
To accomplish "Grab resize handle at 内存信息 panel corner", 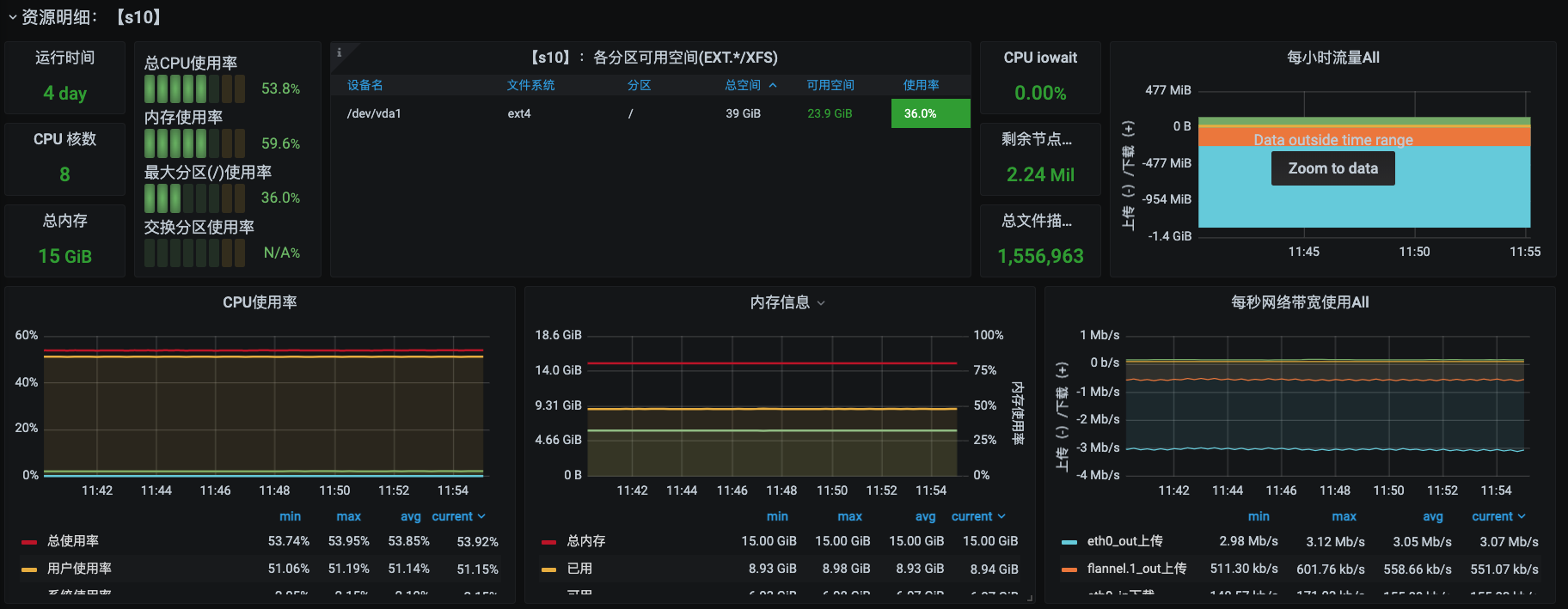I will pos(1029,597).
